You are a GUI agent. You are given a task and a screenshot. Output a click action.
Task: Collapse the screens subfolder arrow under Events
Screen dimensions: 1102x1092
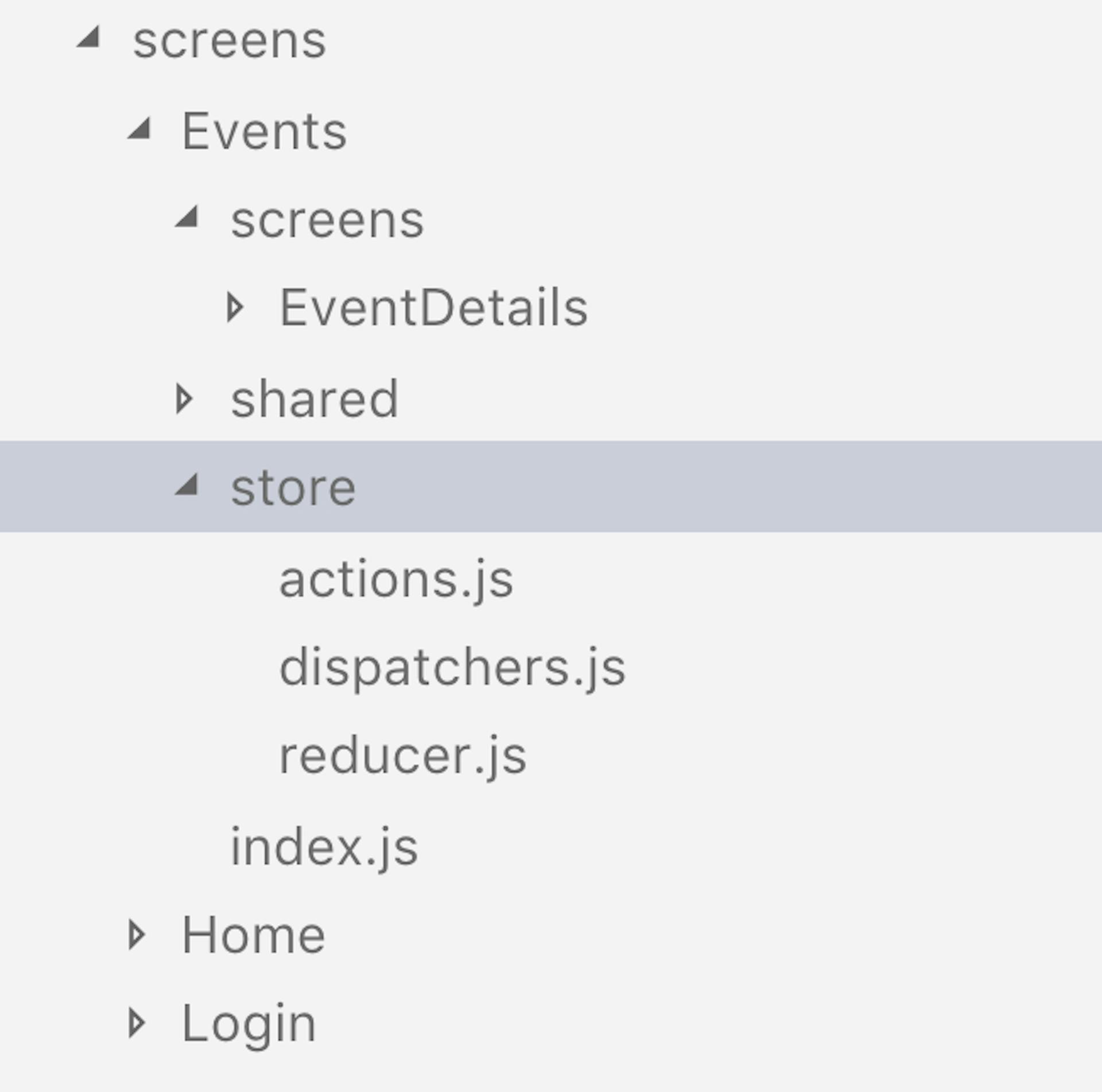[188, 218]
